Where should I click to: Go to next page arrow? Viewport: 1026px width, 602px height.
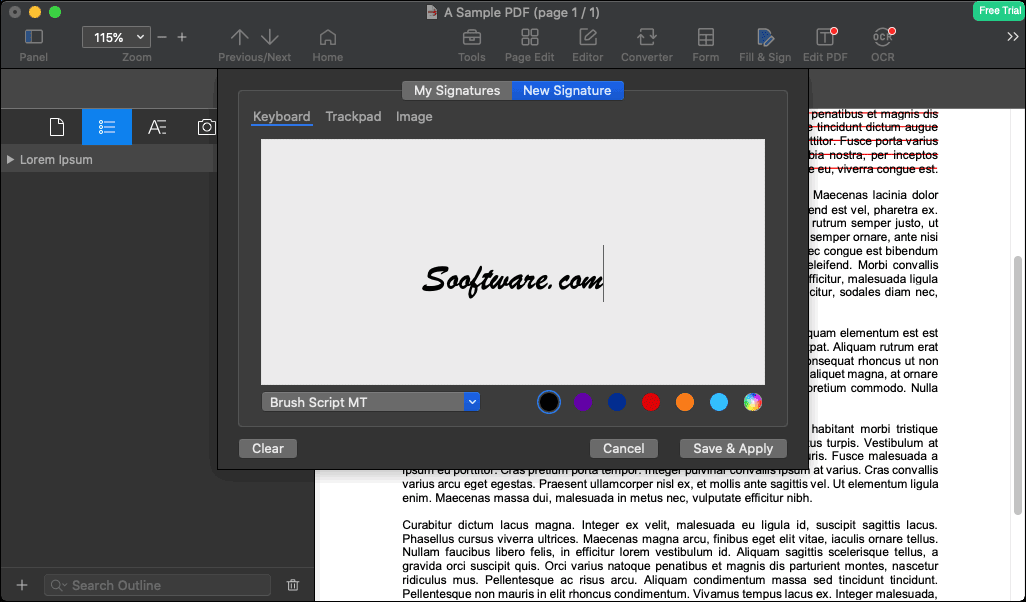point(270,37)
